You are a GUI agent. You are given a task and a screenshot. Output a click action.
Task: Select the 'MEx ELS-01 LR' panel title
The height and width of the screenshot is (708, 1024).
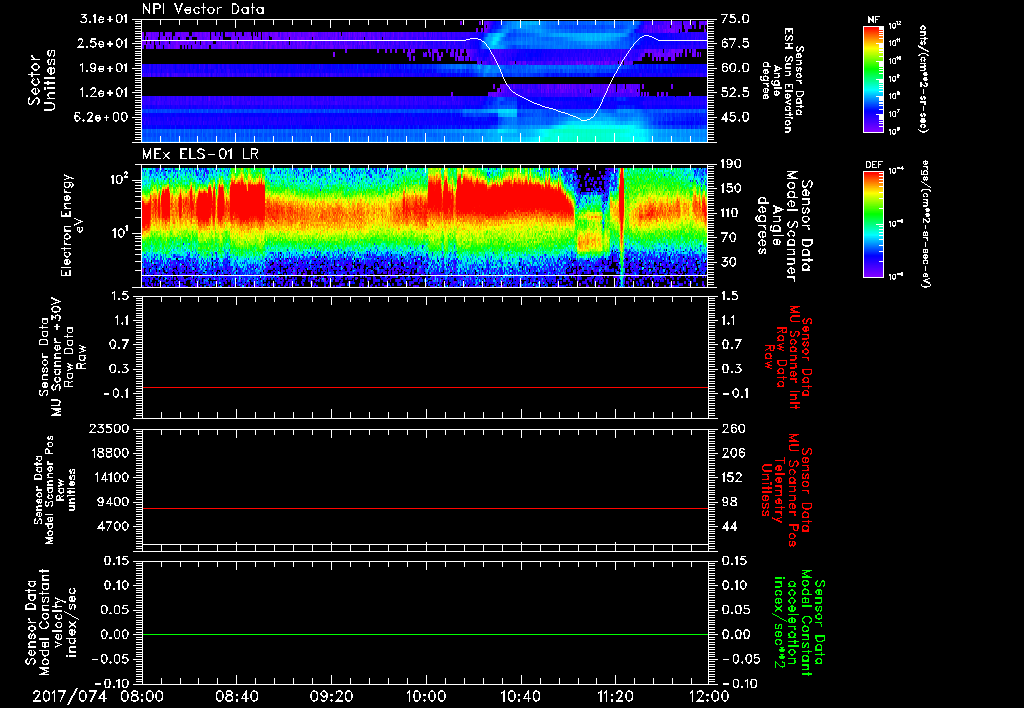coord(200,155)
